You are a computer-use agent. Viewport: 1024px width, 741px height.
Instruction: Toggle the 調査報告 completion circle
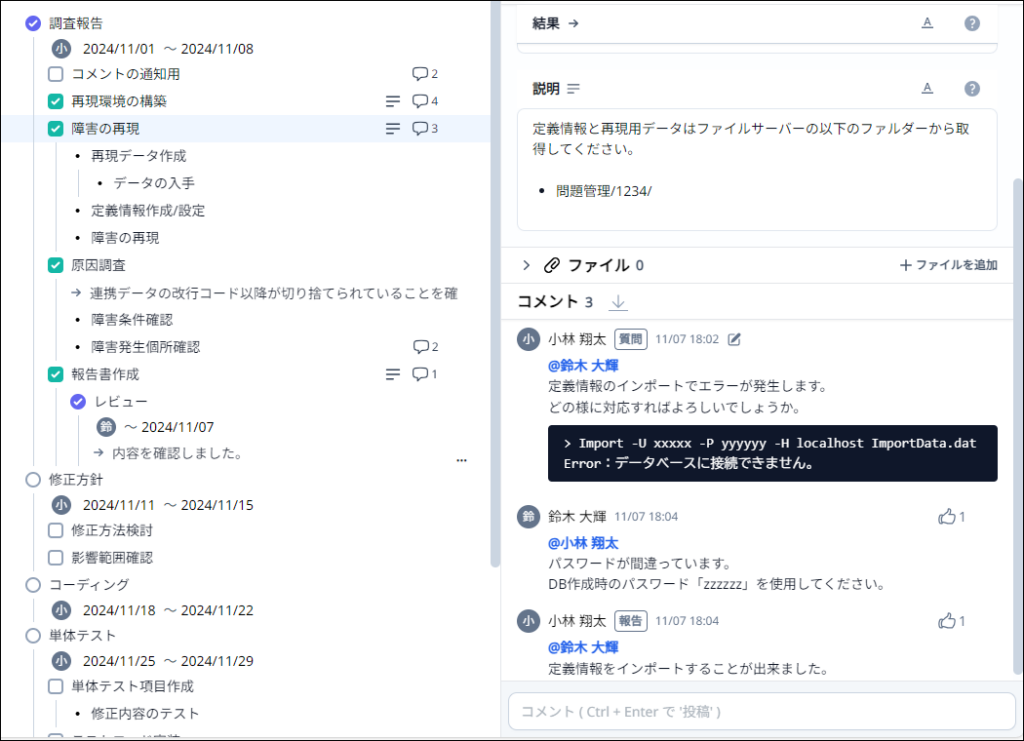(33, 24)
